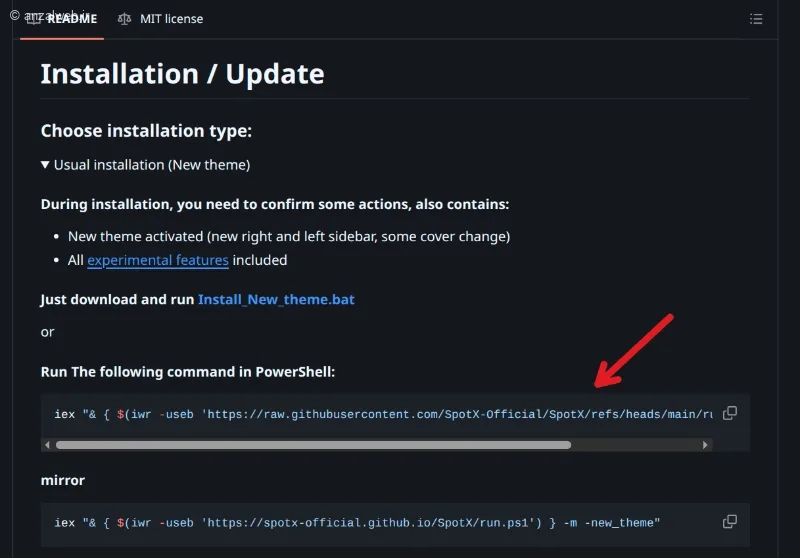Click the MIT license scale icon
The height and width of the screenshot is (558, 800).
pyautogui.click(x=124, y=19)
